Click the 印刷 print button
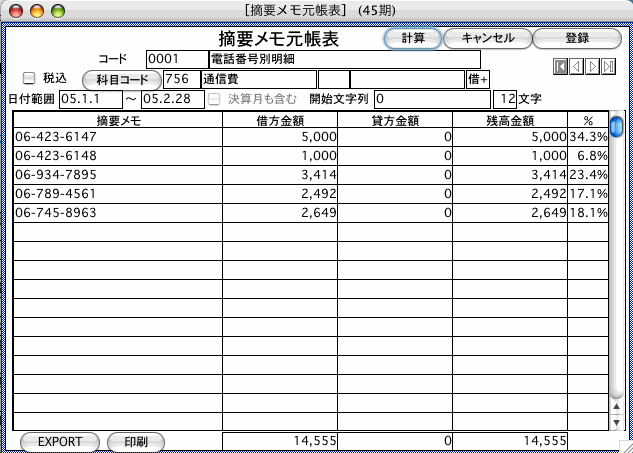The image size is (633, 453). [x=135, y=441]
